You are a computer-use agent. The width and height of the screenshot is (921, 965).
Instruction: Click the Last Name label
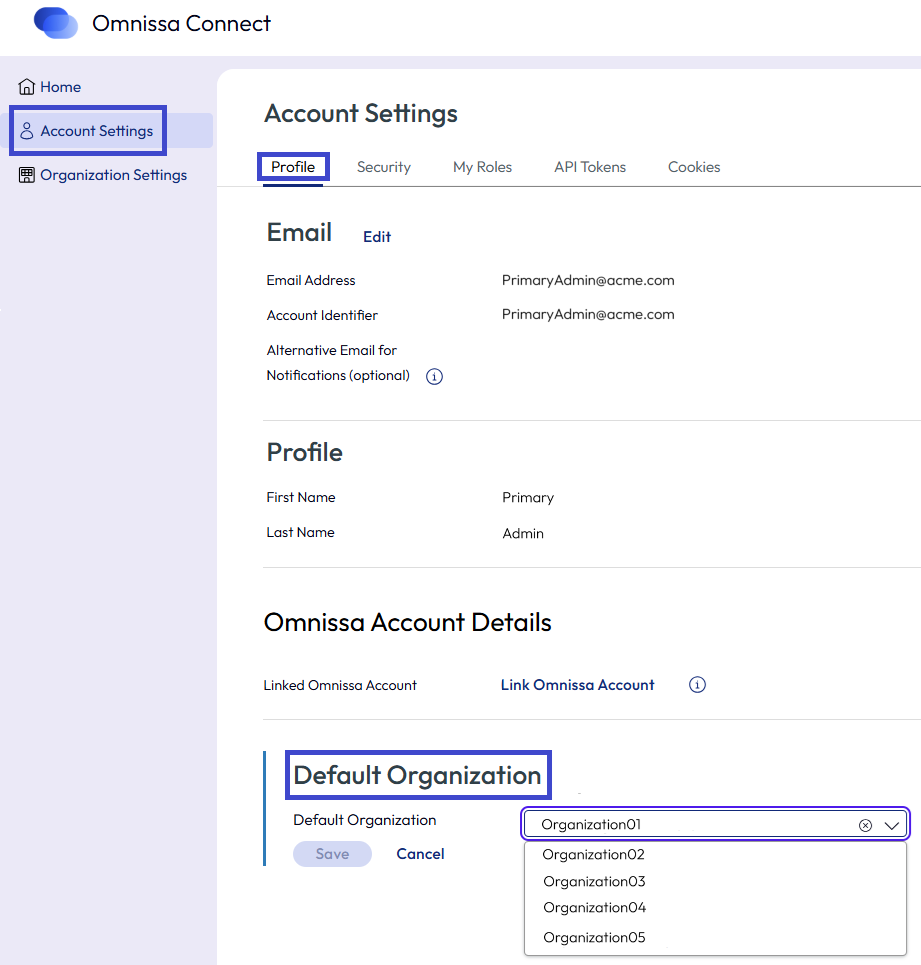300,532
